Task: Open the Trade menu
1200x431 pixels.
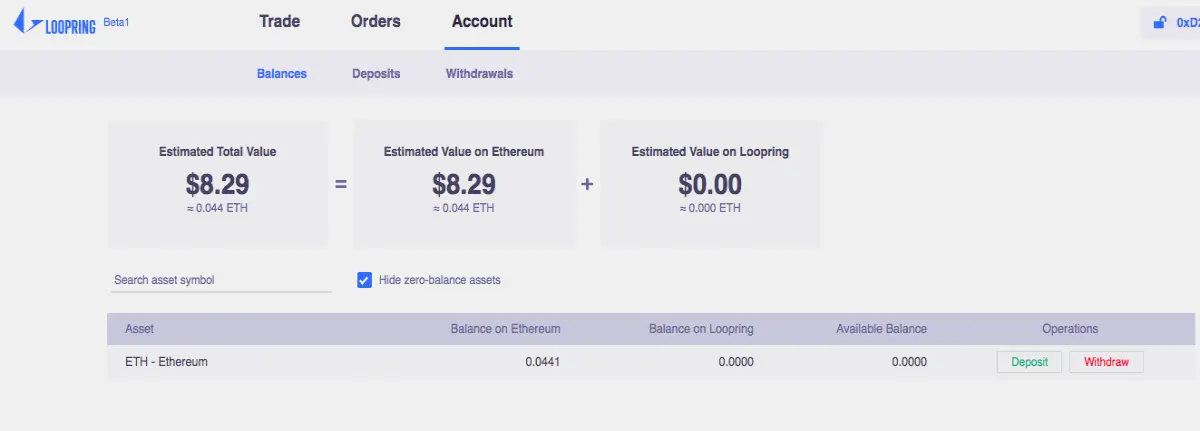Action: [x=279, y=21]
